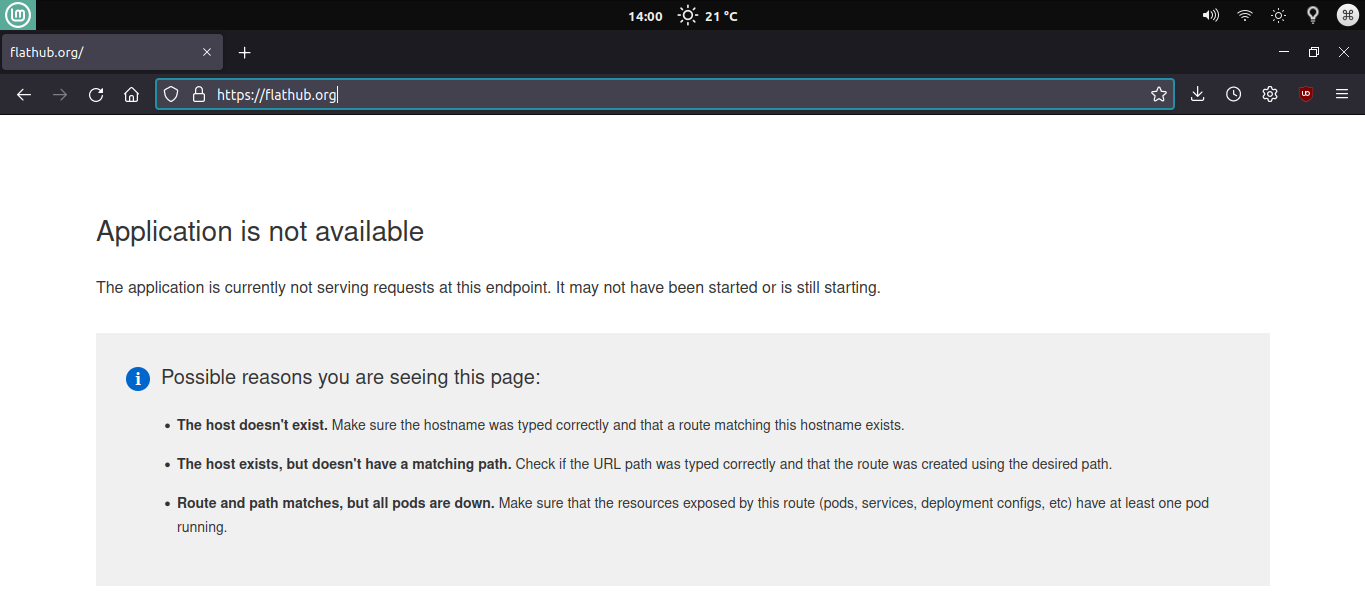Image resolution: width=1365 pixels, height=615 pixels.
Task: Click the lightbulb applet icon
Action: tap(1312, 15)
